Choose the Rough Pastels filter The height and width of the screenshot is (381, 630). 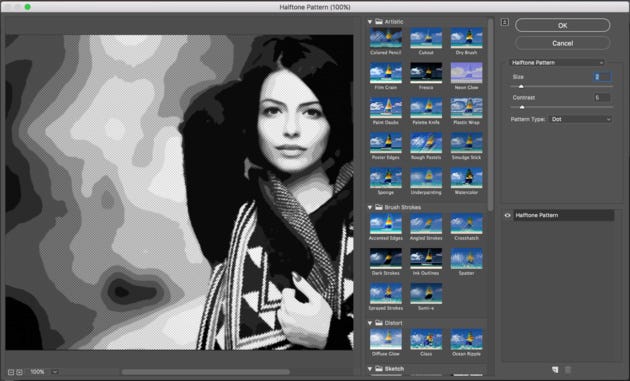point(426,143)
